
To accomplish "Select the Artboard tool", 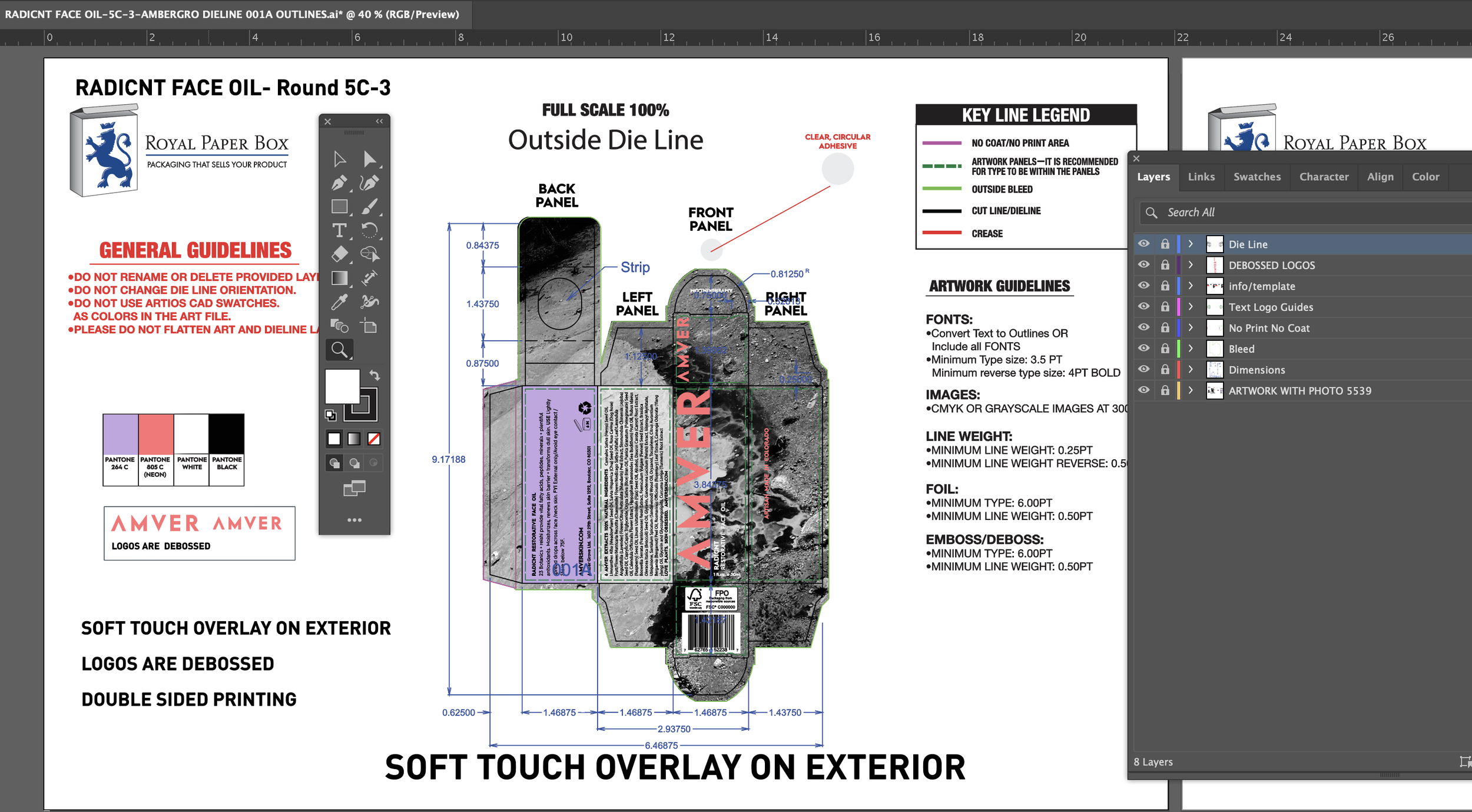I will click(370, 326).
